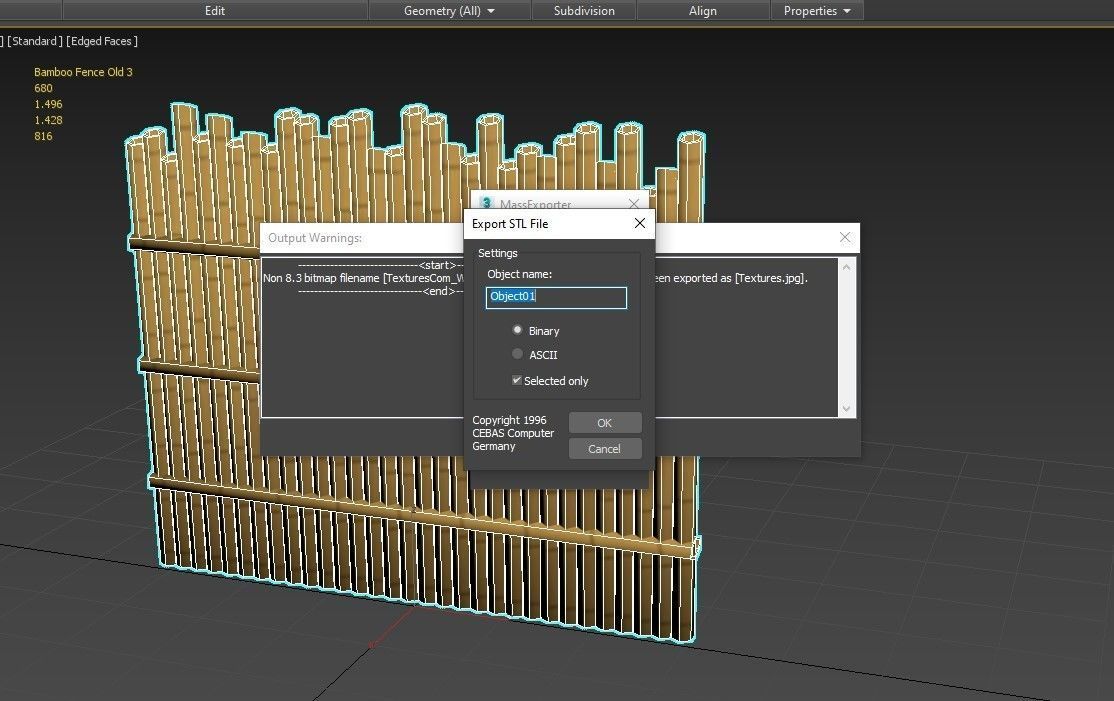This screenshot has height=701, width=1114.
Task: Open the Edged Faces viewport menu
Action: 102,41
